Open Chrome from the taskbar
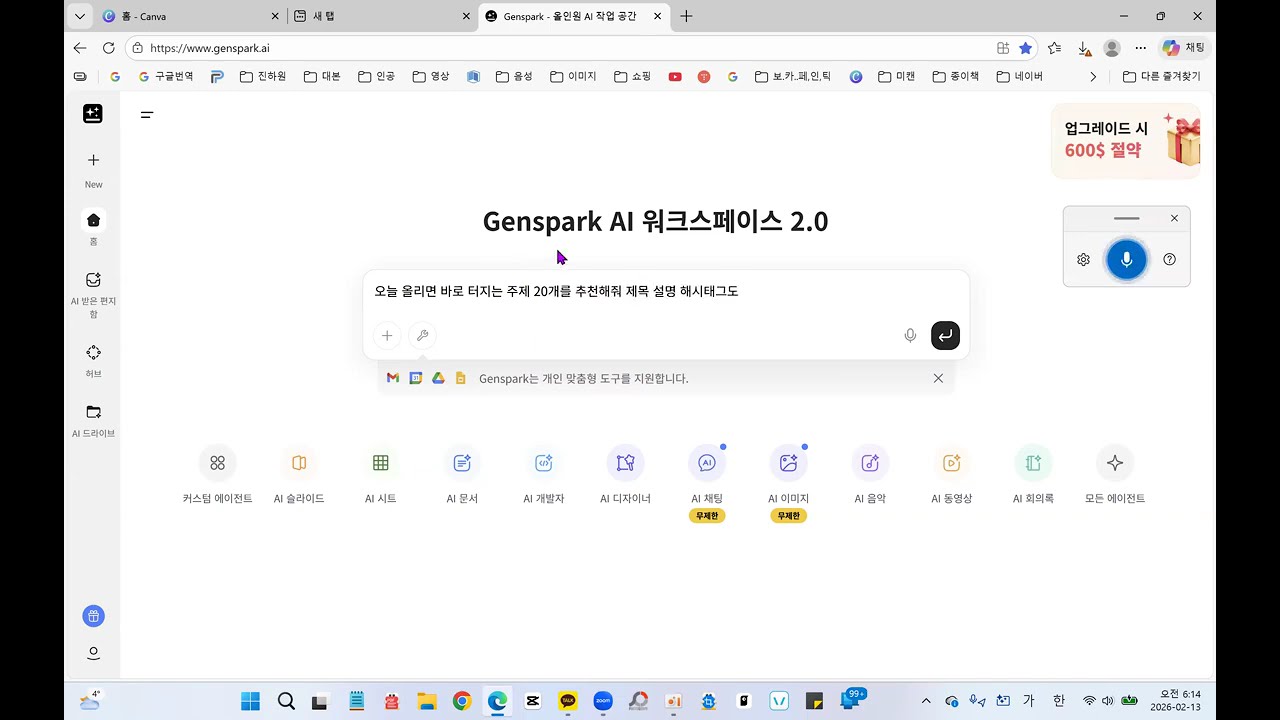Viewport: 1280px width, 720px height. click(x=461, y=701)
